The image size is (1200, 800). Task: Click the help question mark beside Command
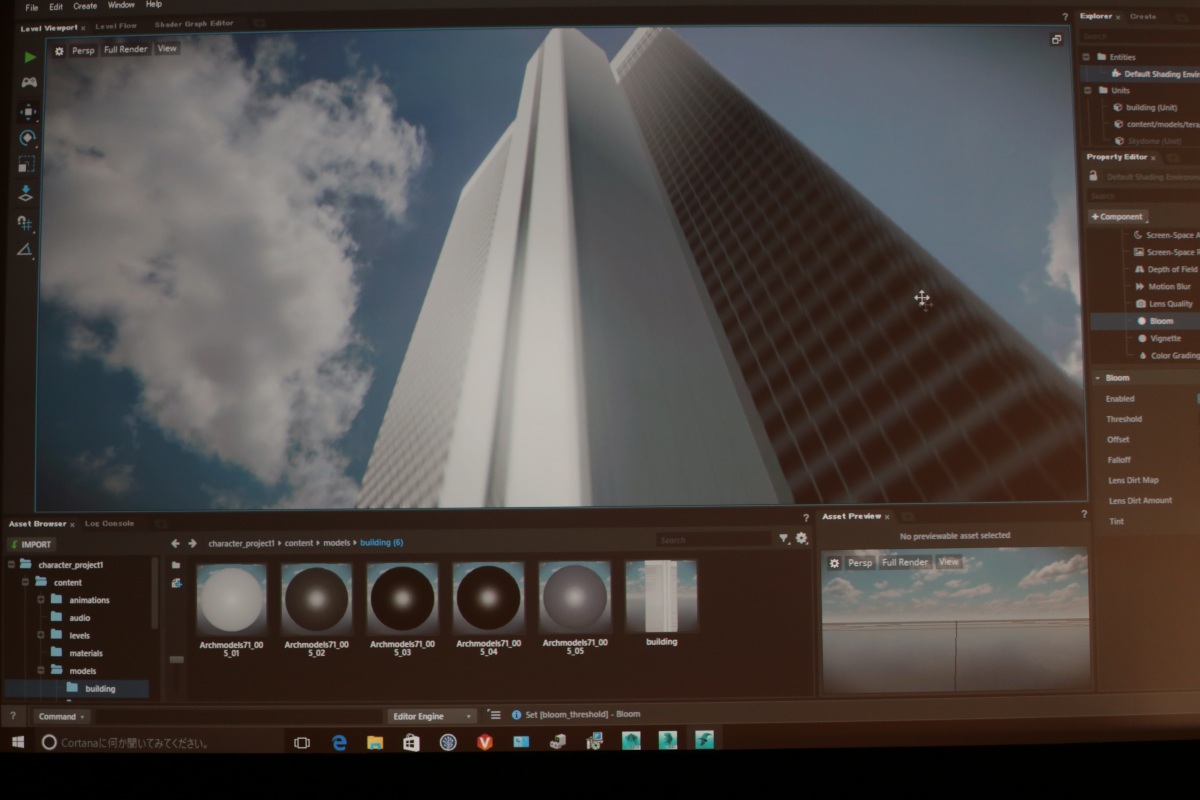coord(13,716)
